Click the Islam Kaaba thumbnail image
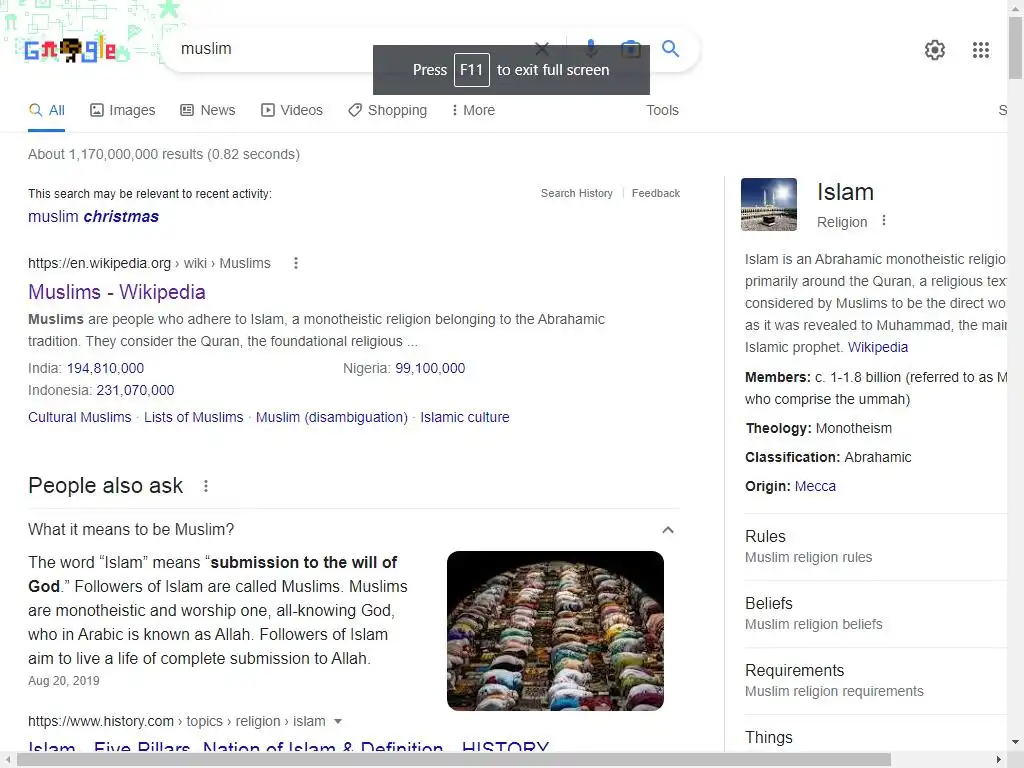1024x768 pixels. 769,204
